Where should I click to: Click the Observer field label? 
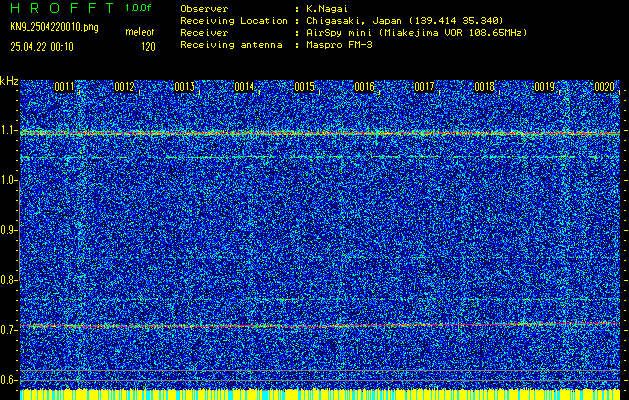pos(204,9)
